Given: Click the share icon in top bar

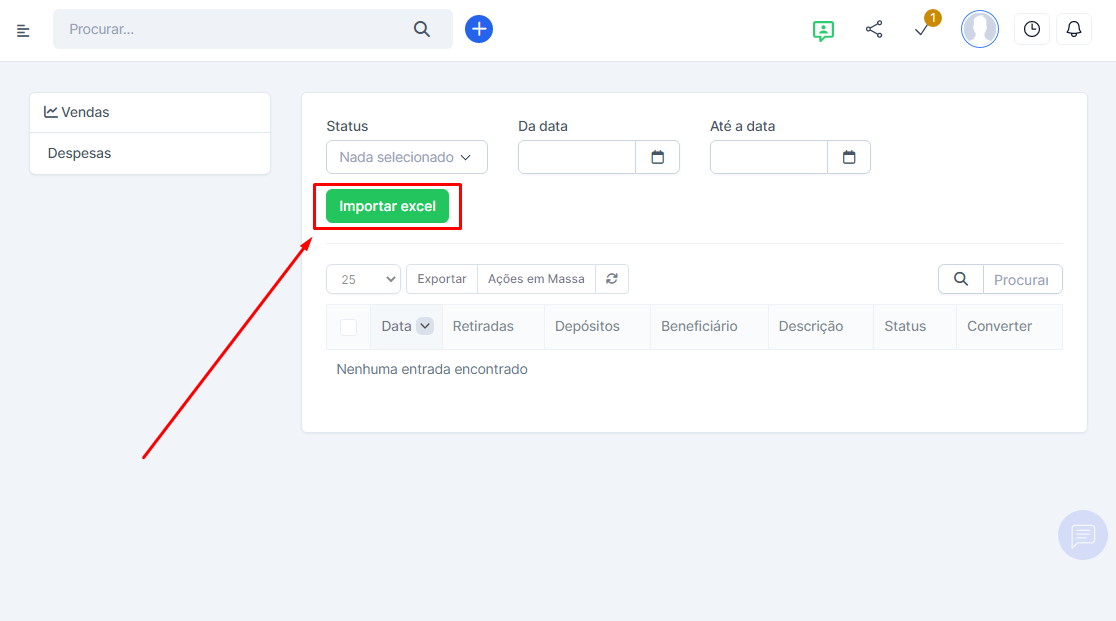Looking at the screenshot, I should [x=874, y=30].
